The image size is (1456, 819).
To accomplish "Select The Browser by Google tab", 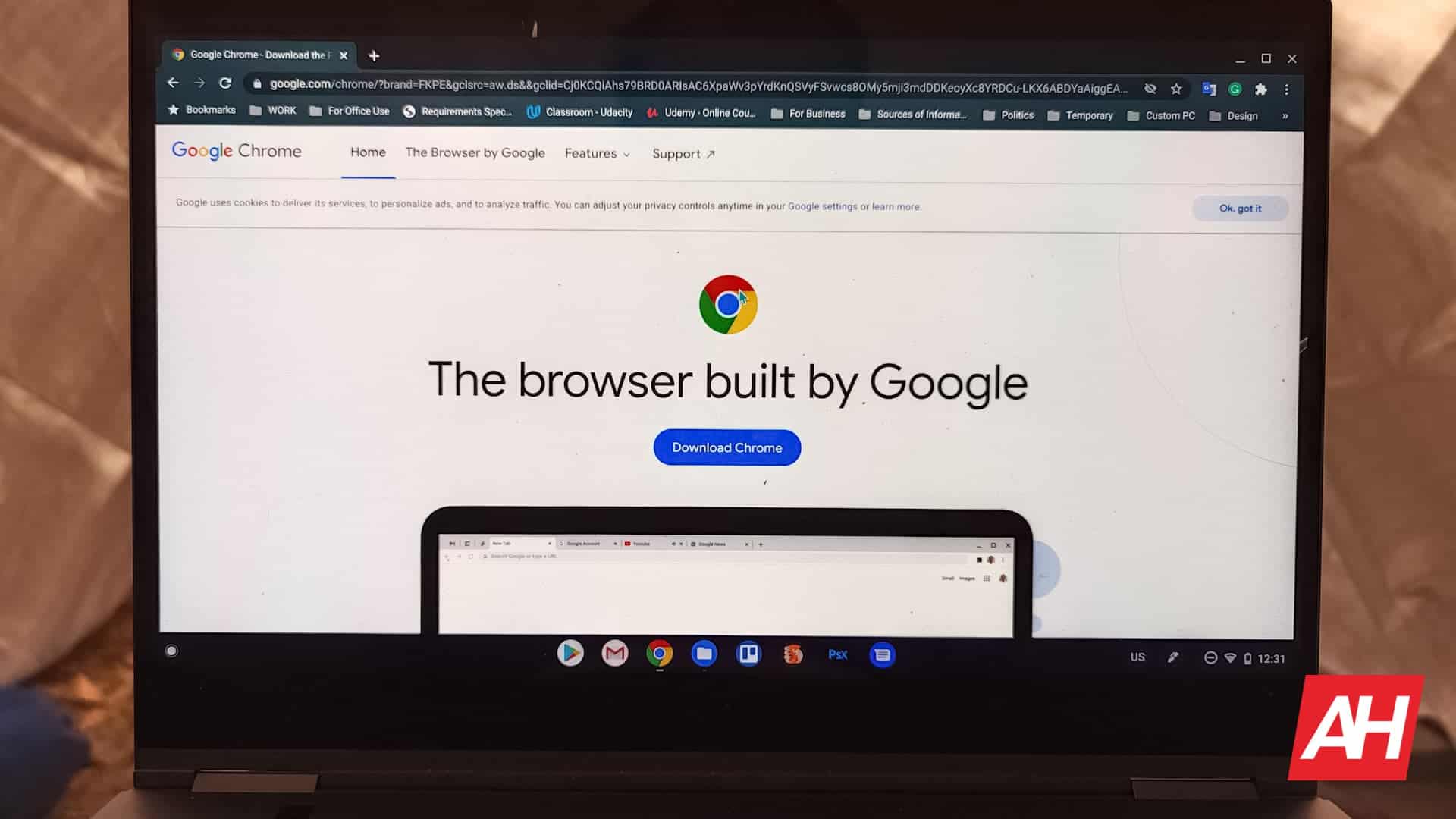I will tap(474, 152).
